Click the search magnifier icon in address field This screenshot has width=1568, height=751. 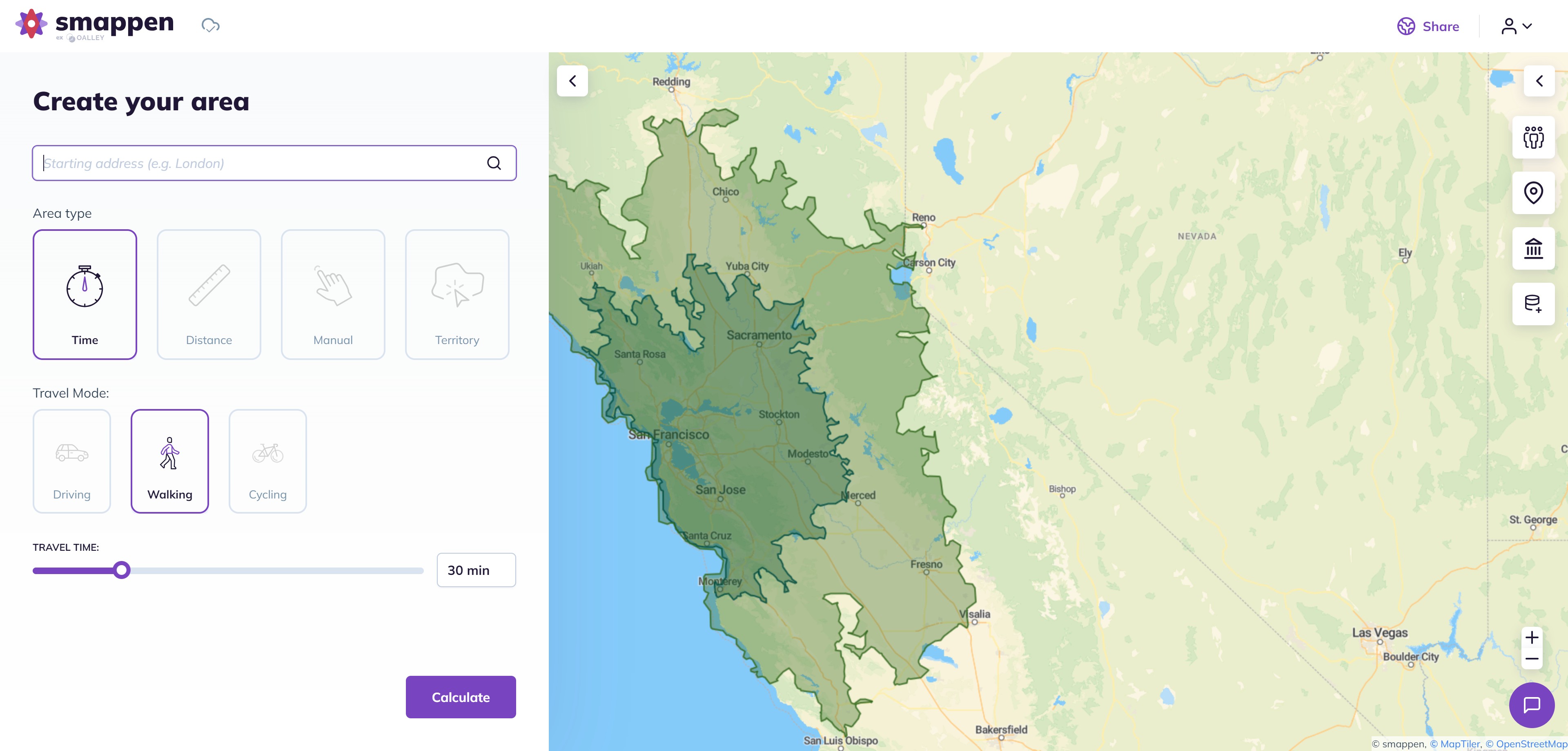coord(494,163)
